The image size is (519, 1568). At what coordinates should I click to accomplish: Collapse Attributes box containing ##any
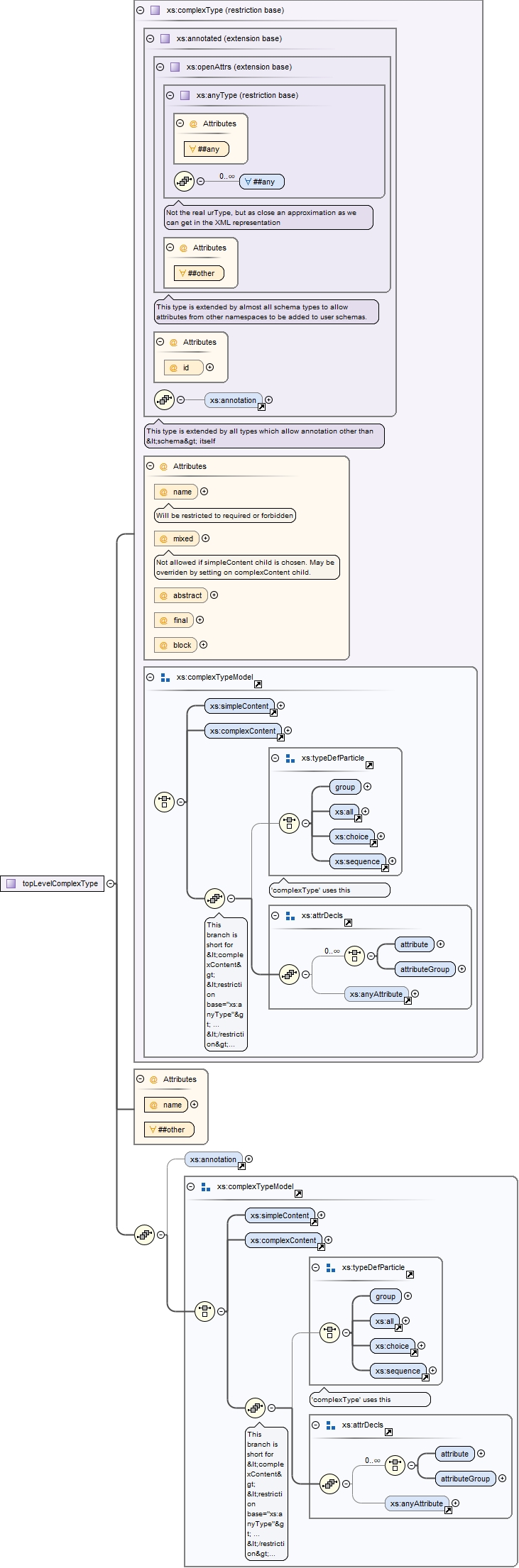180,123
